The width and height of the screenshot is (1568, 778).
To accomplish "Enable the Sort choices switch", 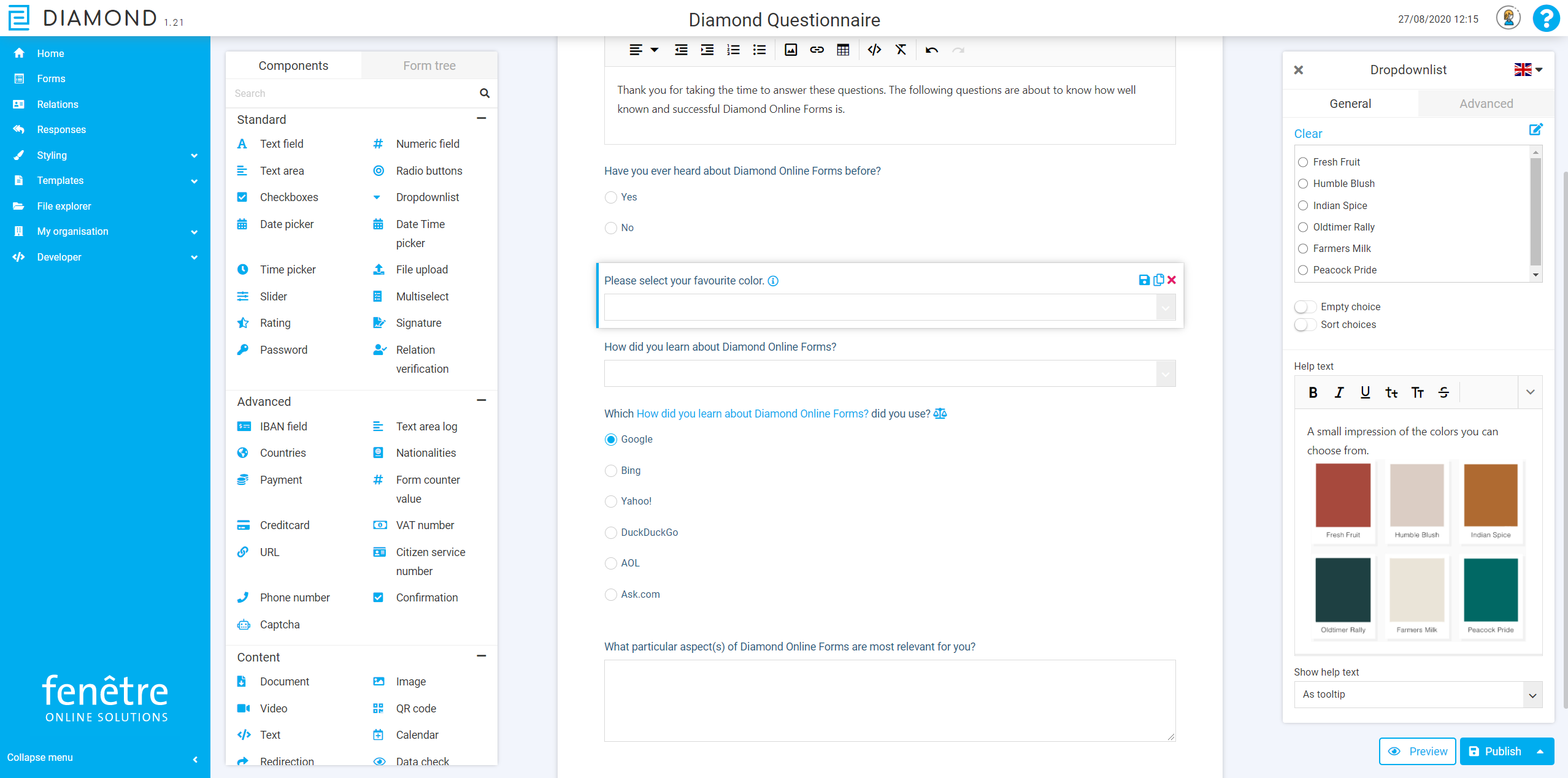I will [1305, 324].
